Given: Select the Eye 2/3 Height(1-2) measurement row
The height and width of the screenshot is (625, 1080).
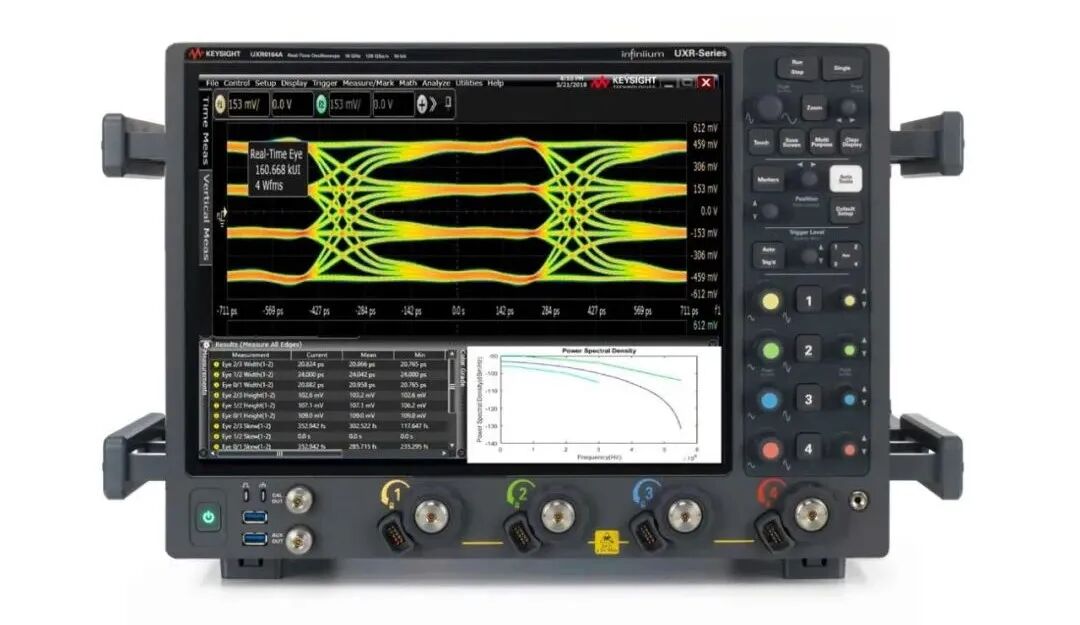Looking at the screenshot, I should coord(331,396).
